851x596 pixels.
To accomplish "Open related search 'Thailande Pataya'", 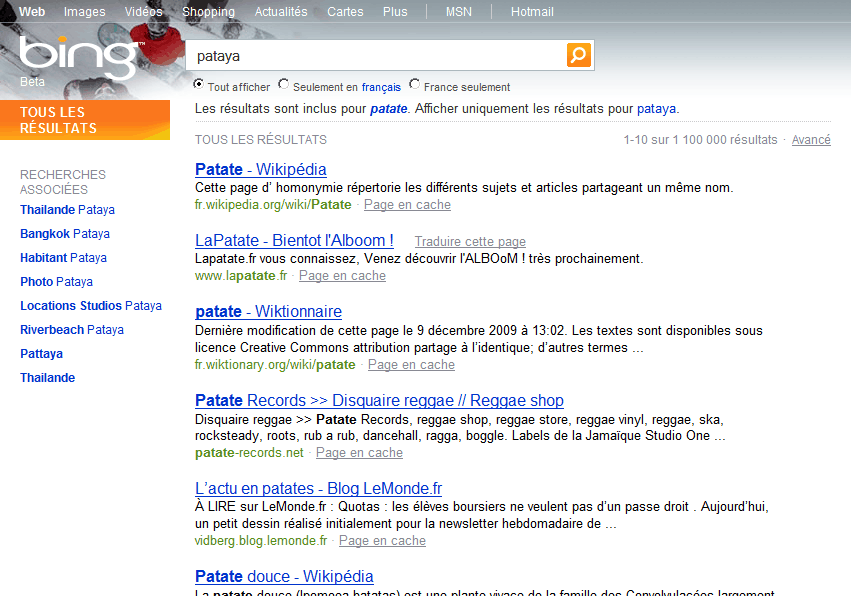I will [x=67, y=210].
